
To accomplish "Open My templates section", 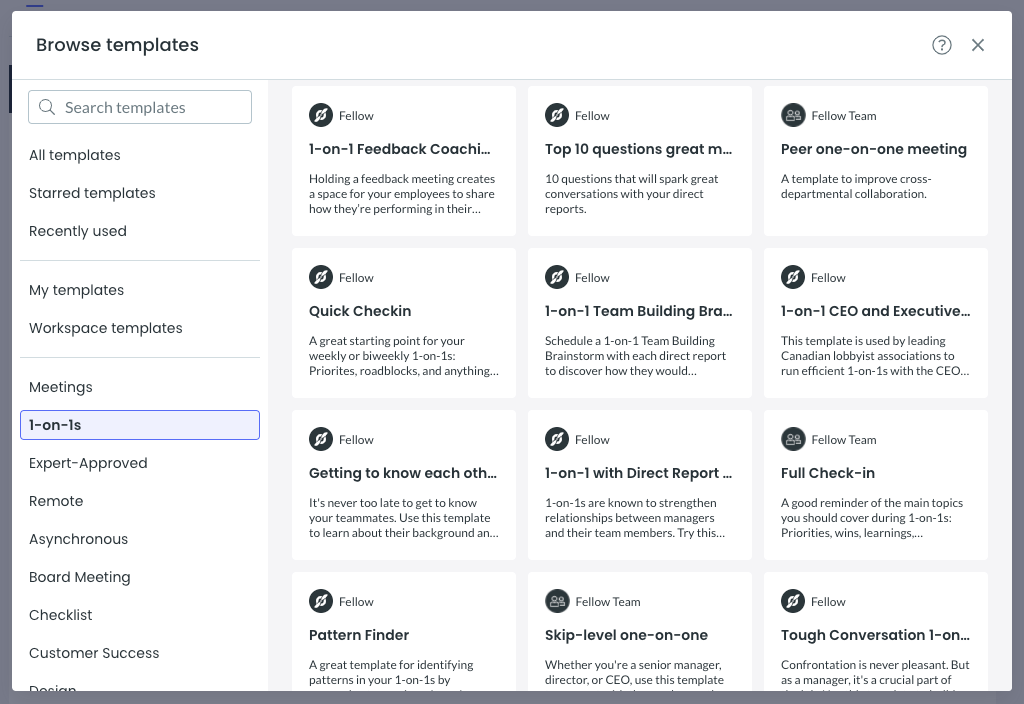I will [x=77, y=290].
